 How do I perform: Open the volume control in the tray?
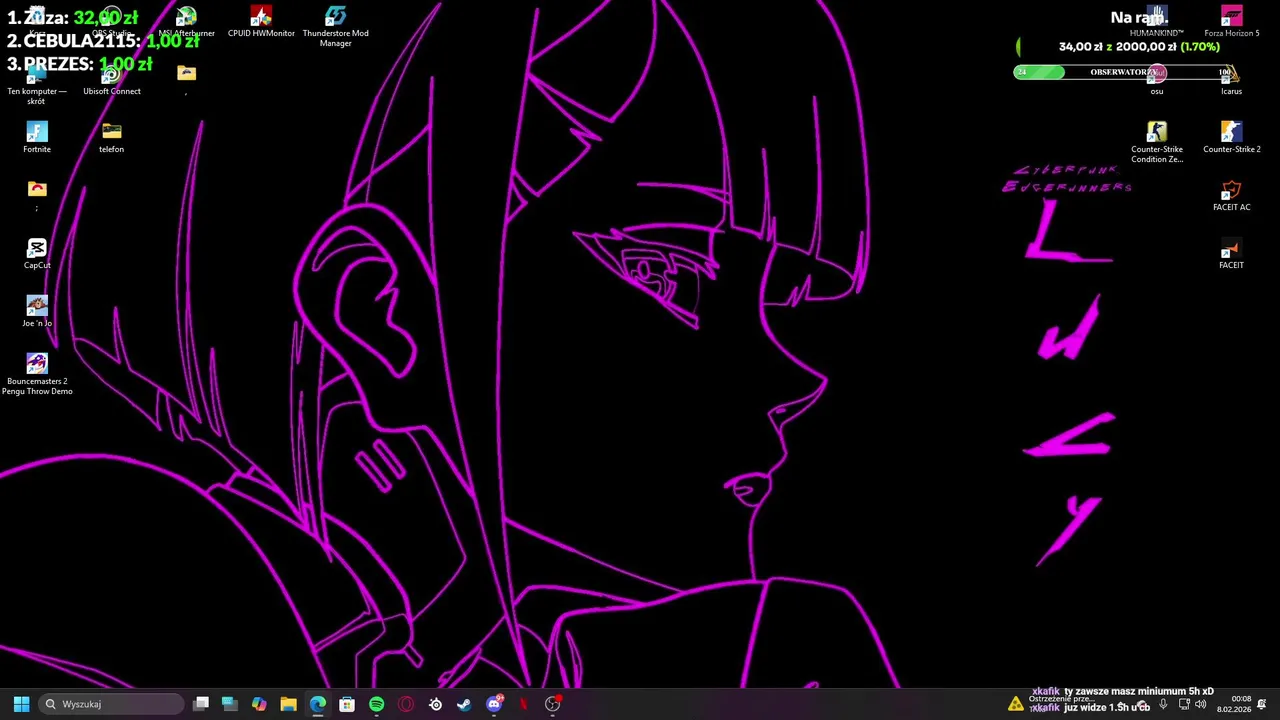pyautogui.click(x=1200, y=704)
